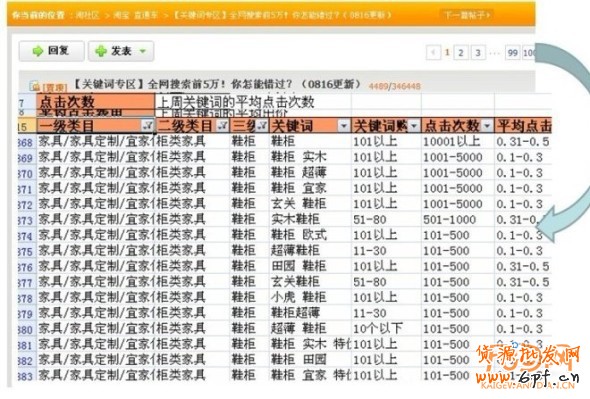The image size is (590, 399).
Task: Click the 三级 鞋柜 cell in row 370
Action: [249, 173]
